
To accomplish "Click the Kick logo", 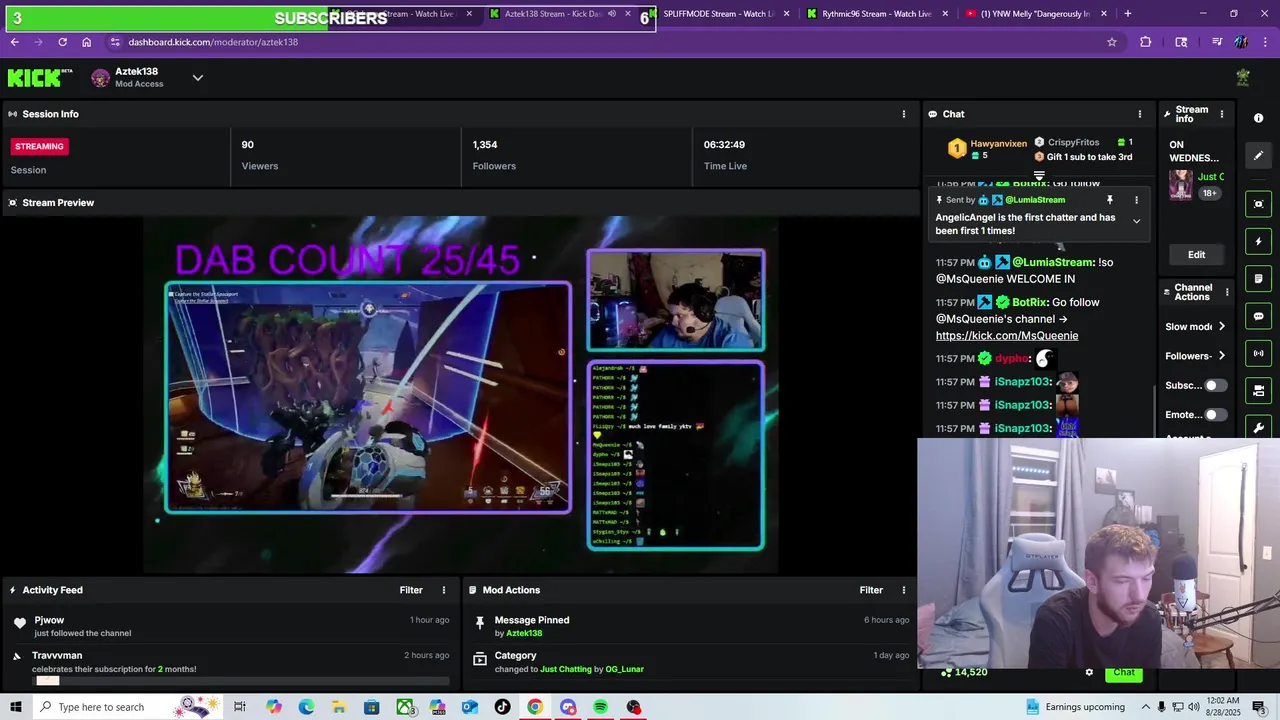I will coord(40,78).
